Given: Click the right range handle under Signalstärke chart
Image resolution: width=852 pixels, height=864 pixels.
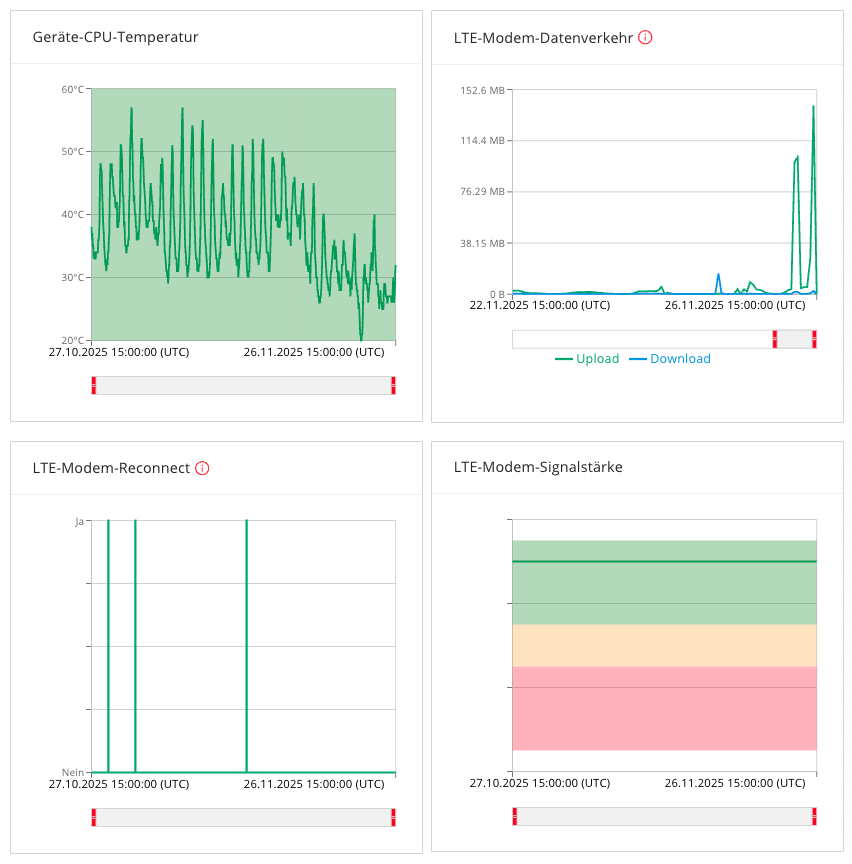Looking at the screenshot, I should tap(815, 816).
